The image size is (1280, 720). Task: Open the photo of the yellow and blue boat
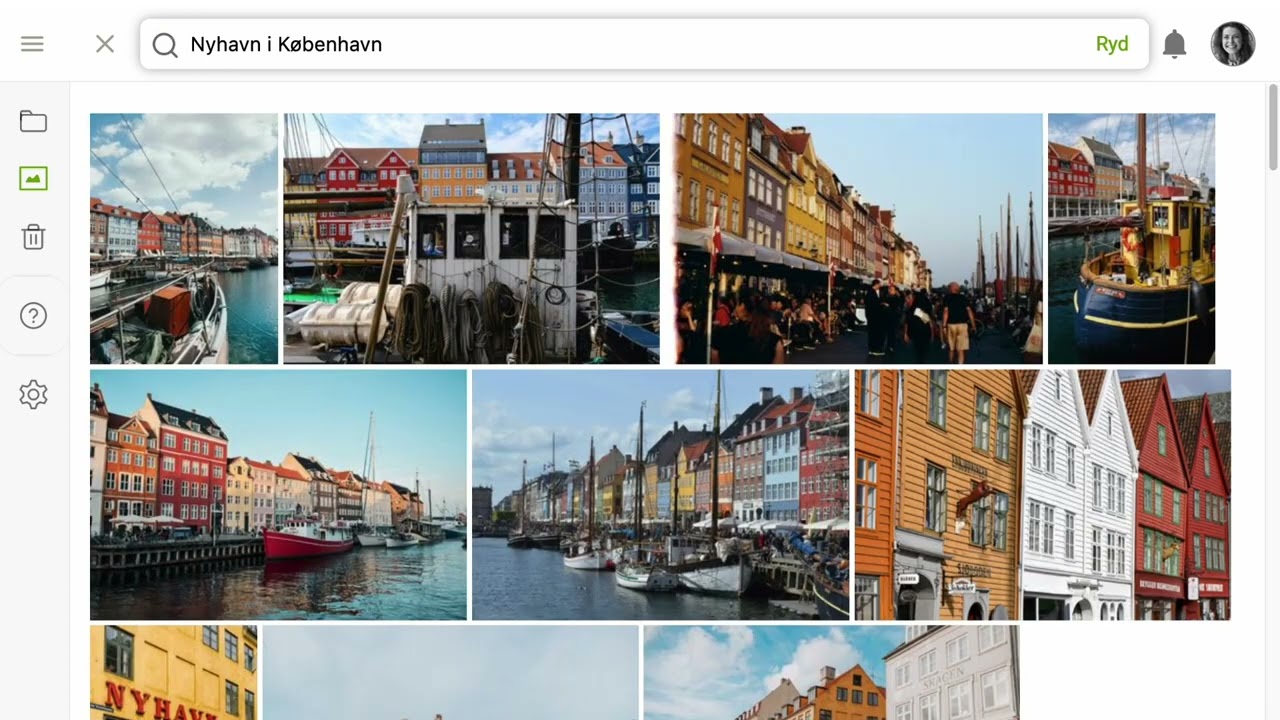point(1132,239)
